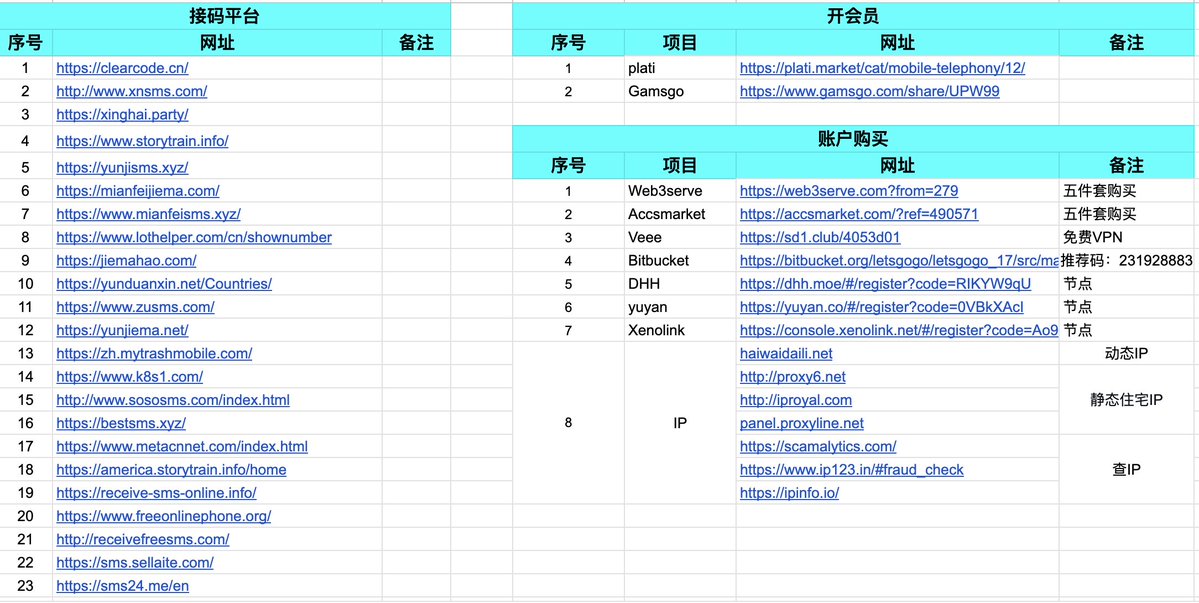
Task: Open the www.storytrain.info link
Action: point(142,141)
